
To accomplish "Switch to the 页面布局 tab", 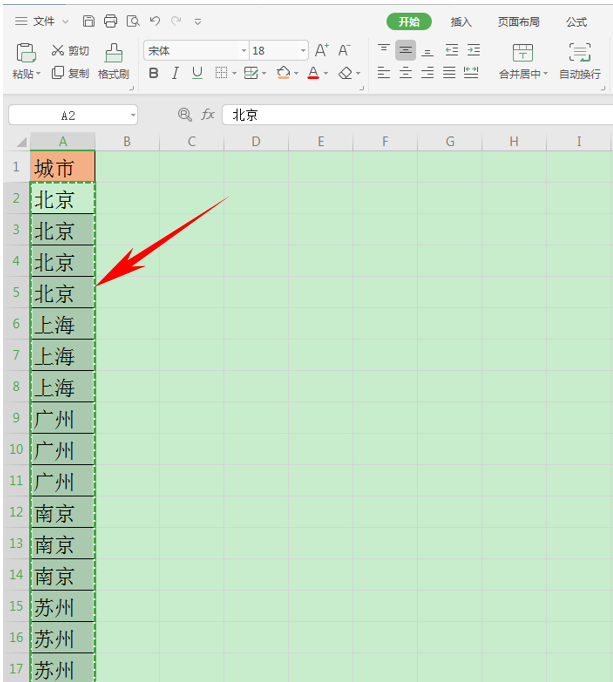I will (x=519, y=22).
